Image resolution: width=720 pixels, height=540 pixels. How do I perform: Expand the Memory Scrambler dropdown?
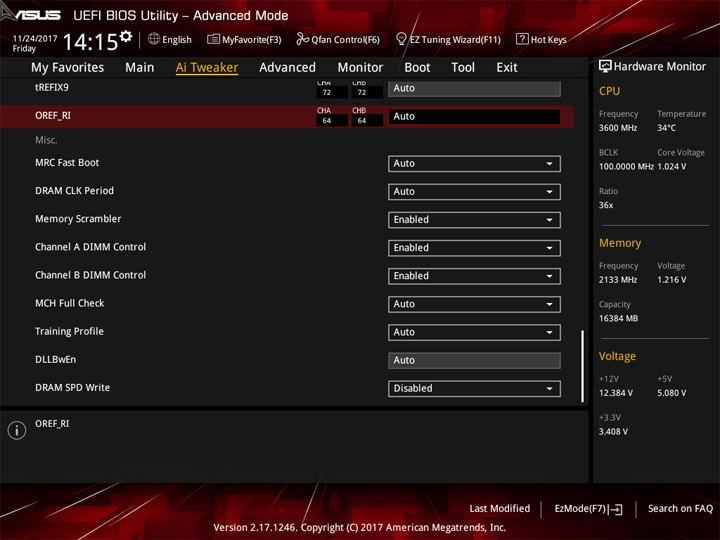[x=474, y=219]
